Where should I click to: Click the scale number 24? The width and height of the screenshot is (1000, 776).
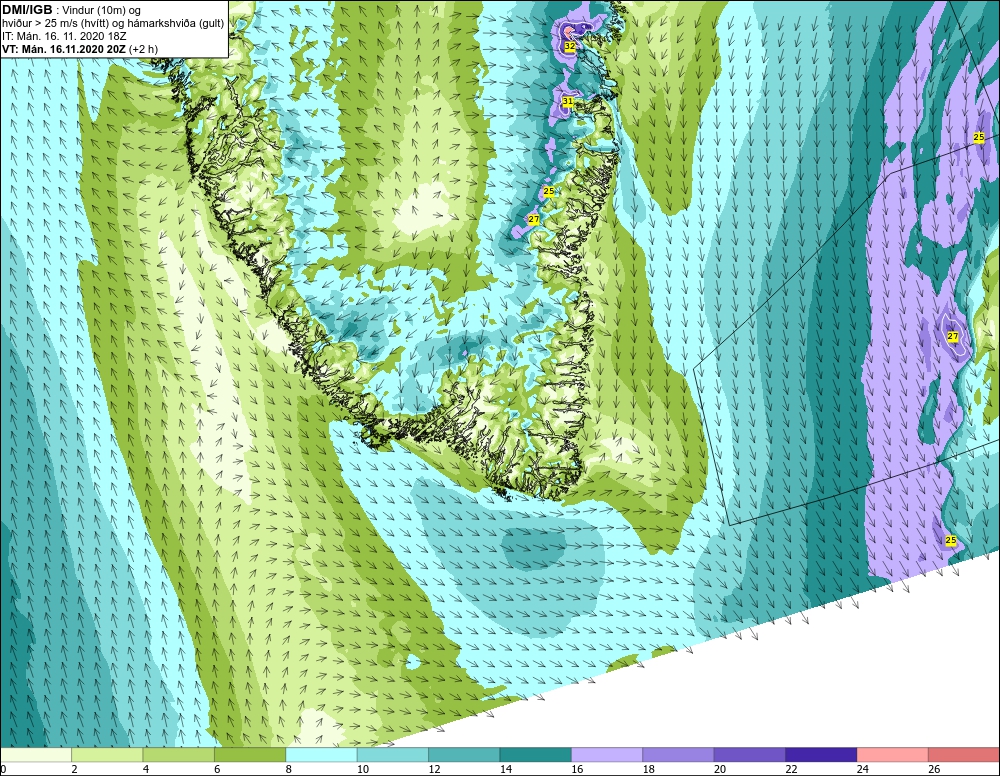click(x=863, y=769)
